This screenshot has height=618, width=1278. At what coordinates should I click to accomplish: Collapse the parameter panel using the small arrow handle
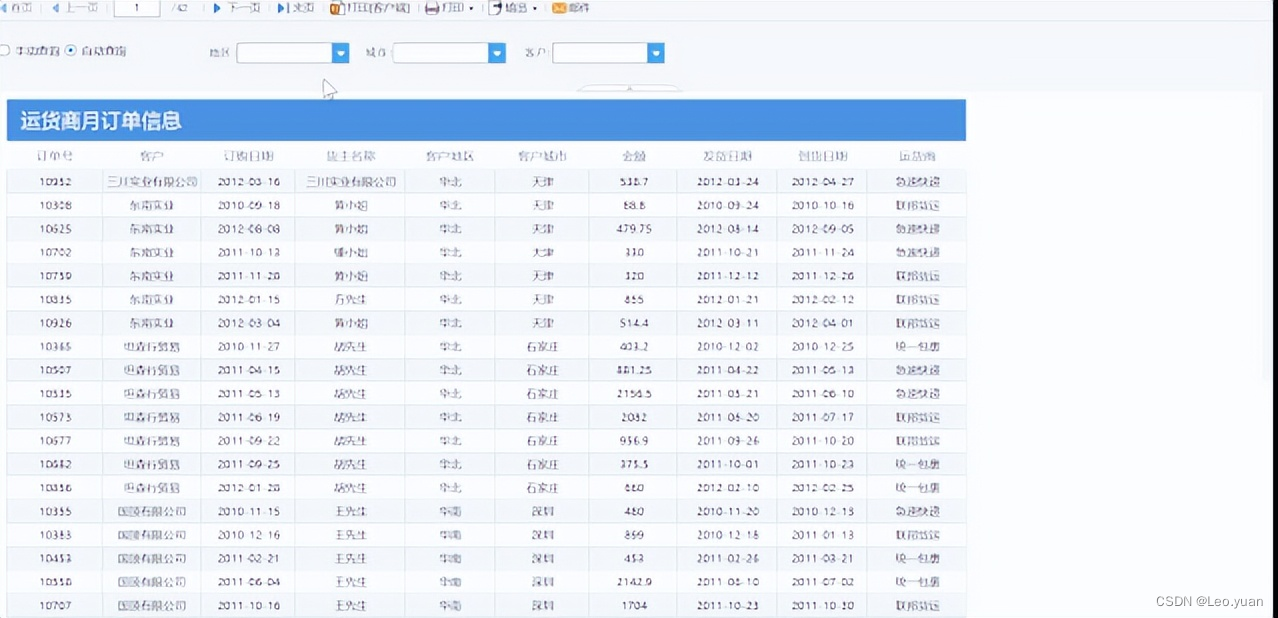click(629, 89)
